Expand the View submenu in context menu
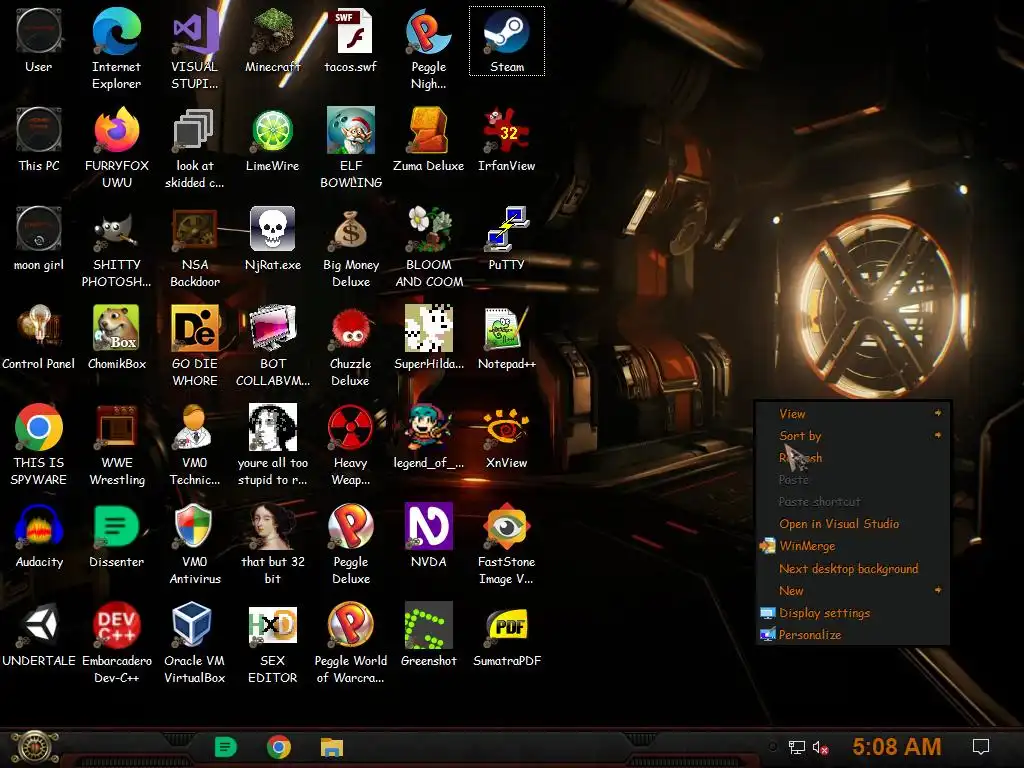 pyautogui.click(x=852, y=413)
